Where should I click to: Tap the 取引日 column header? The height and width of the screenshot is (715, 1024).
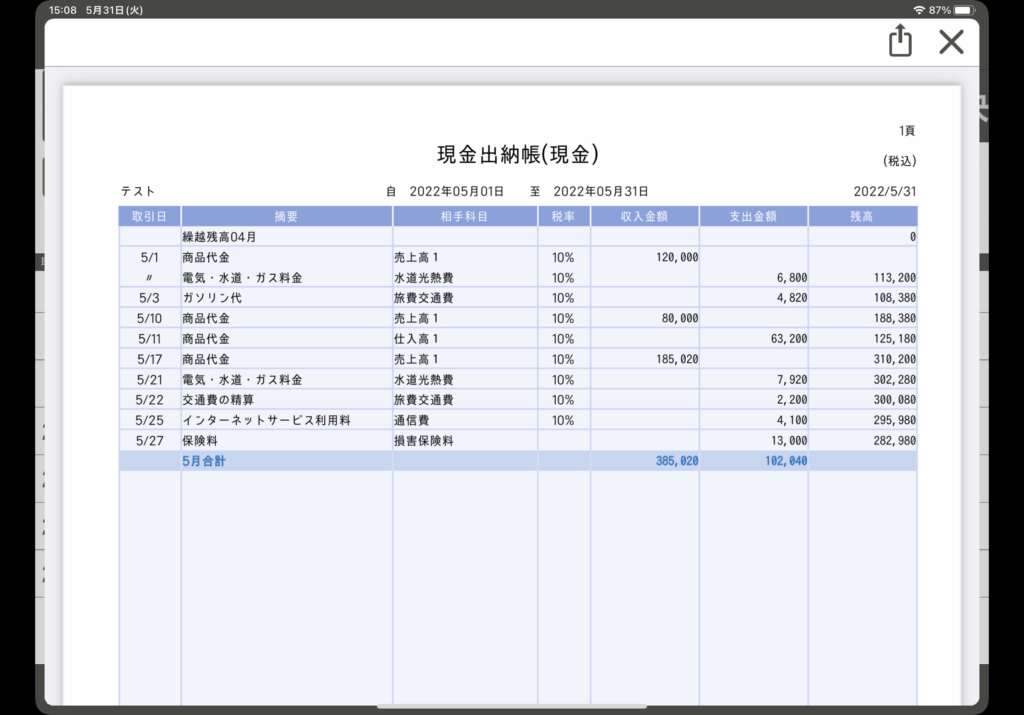click(x=150, y=216)
